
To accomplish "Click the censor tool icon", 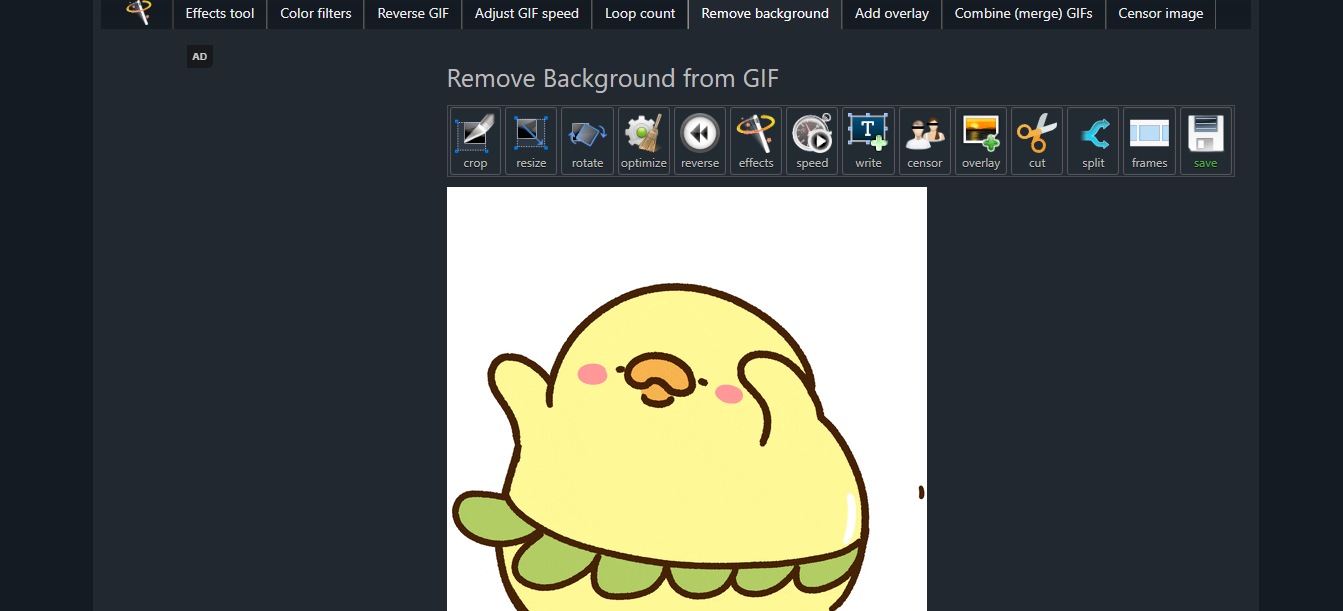I will tap(924, 140).
